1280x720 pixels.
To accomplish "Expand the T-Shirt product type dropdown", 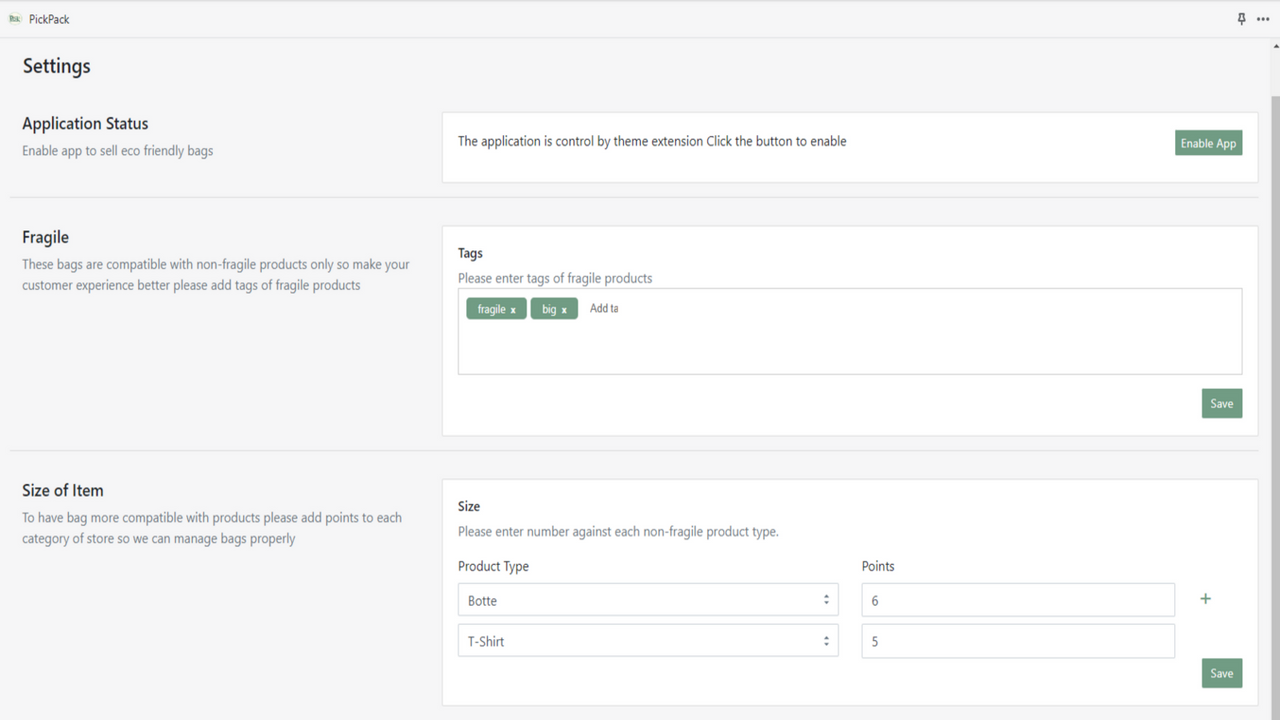I will (648, 641).
